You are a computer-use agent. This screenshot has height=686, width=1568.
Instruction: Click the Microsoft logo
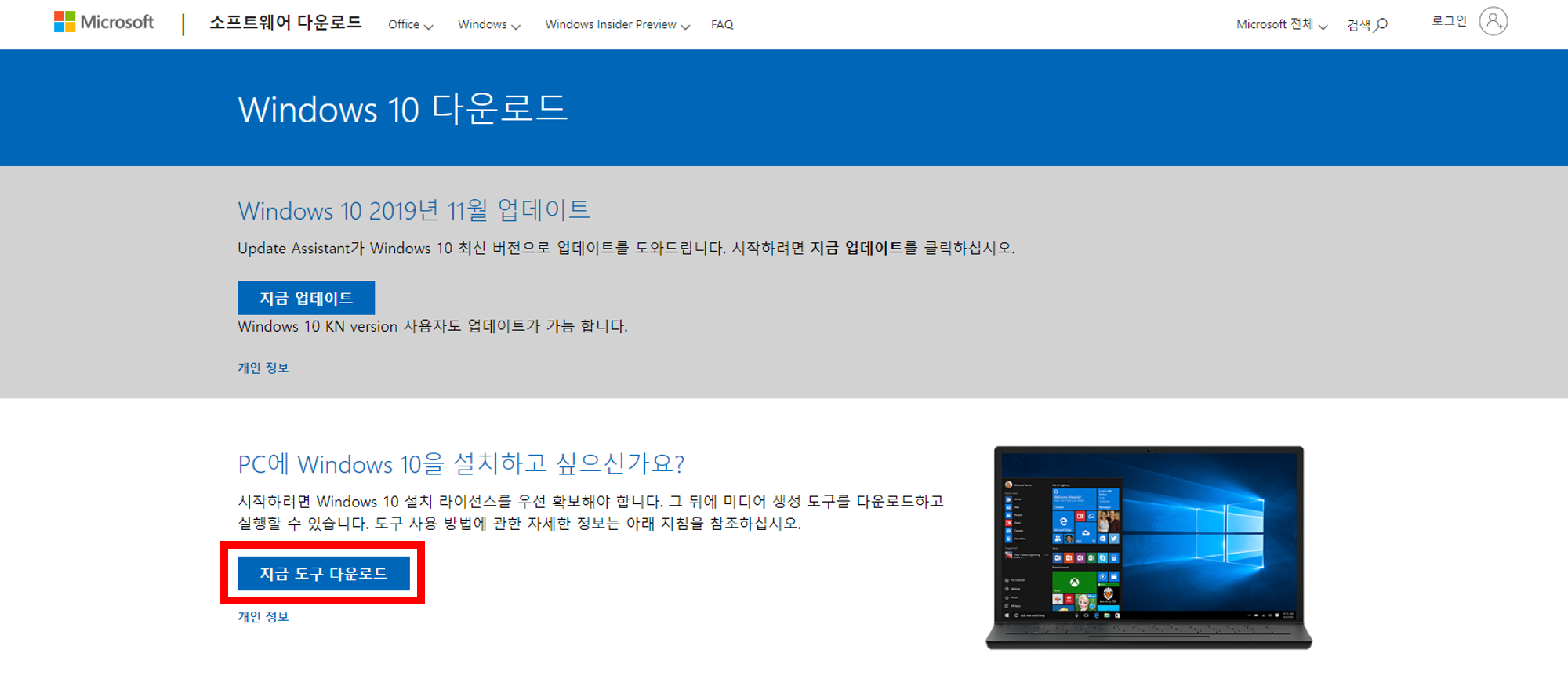pyautogui.click(x=103, y=22)
